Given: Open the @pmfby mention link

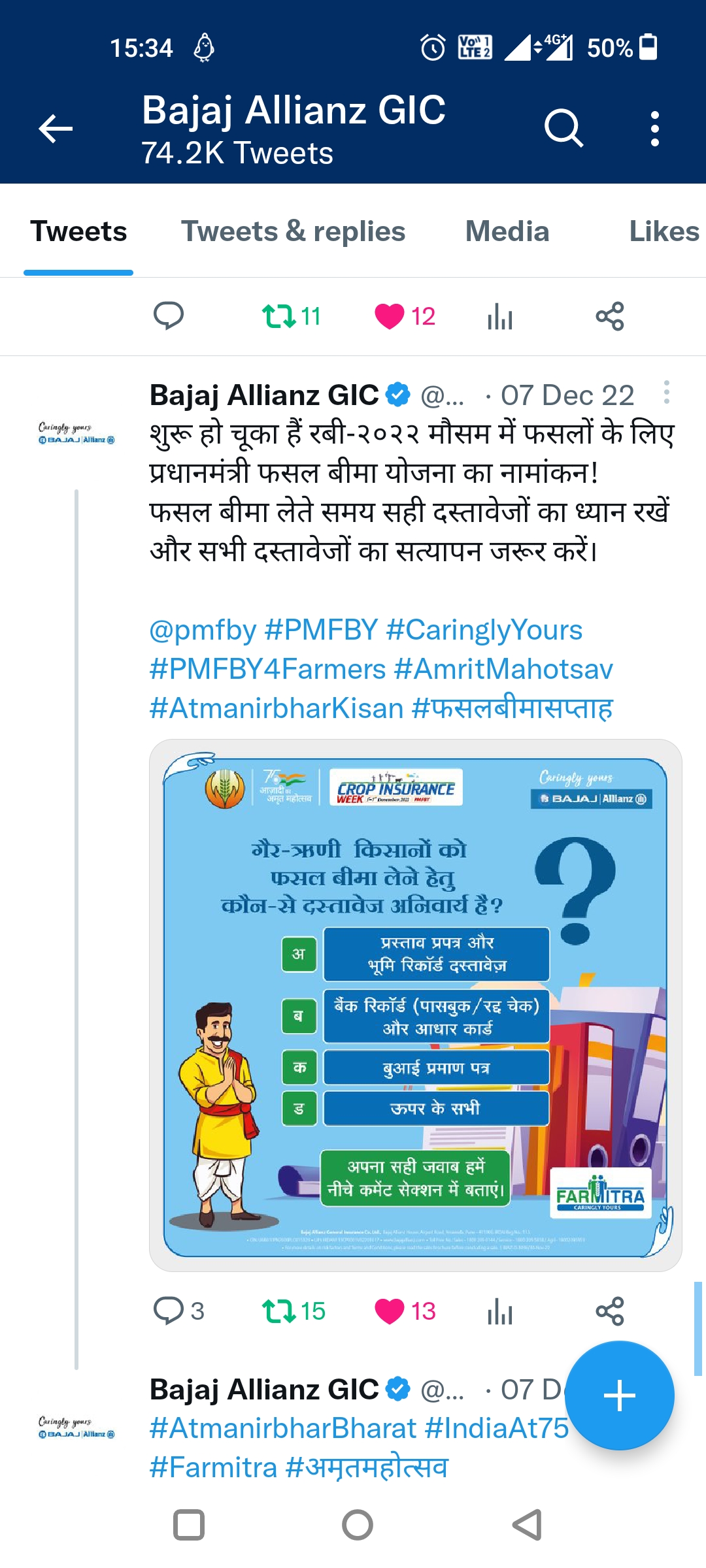Looking at the screenshot, I should [203, 630].
